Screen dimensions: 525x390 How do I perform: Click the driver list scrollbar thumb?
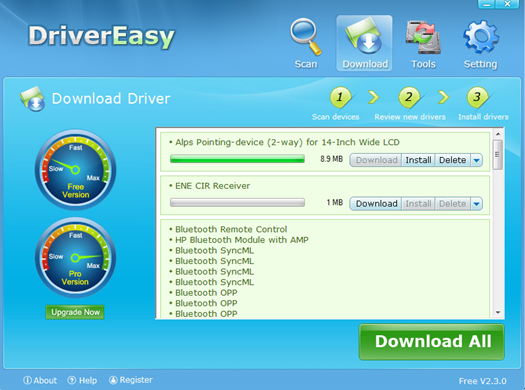point(498,155)
